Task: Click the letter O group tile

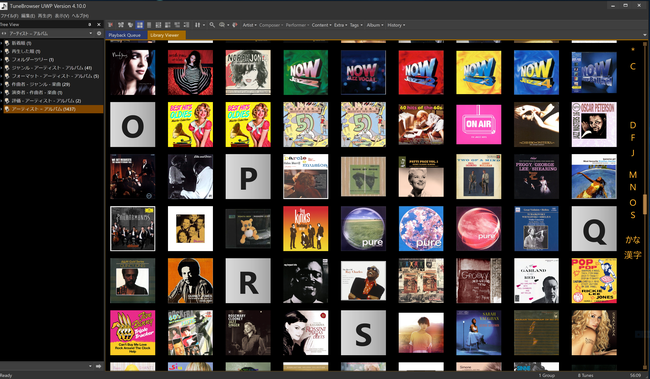Action: (133, 124)
